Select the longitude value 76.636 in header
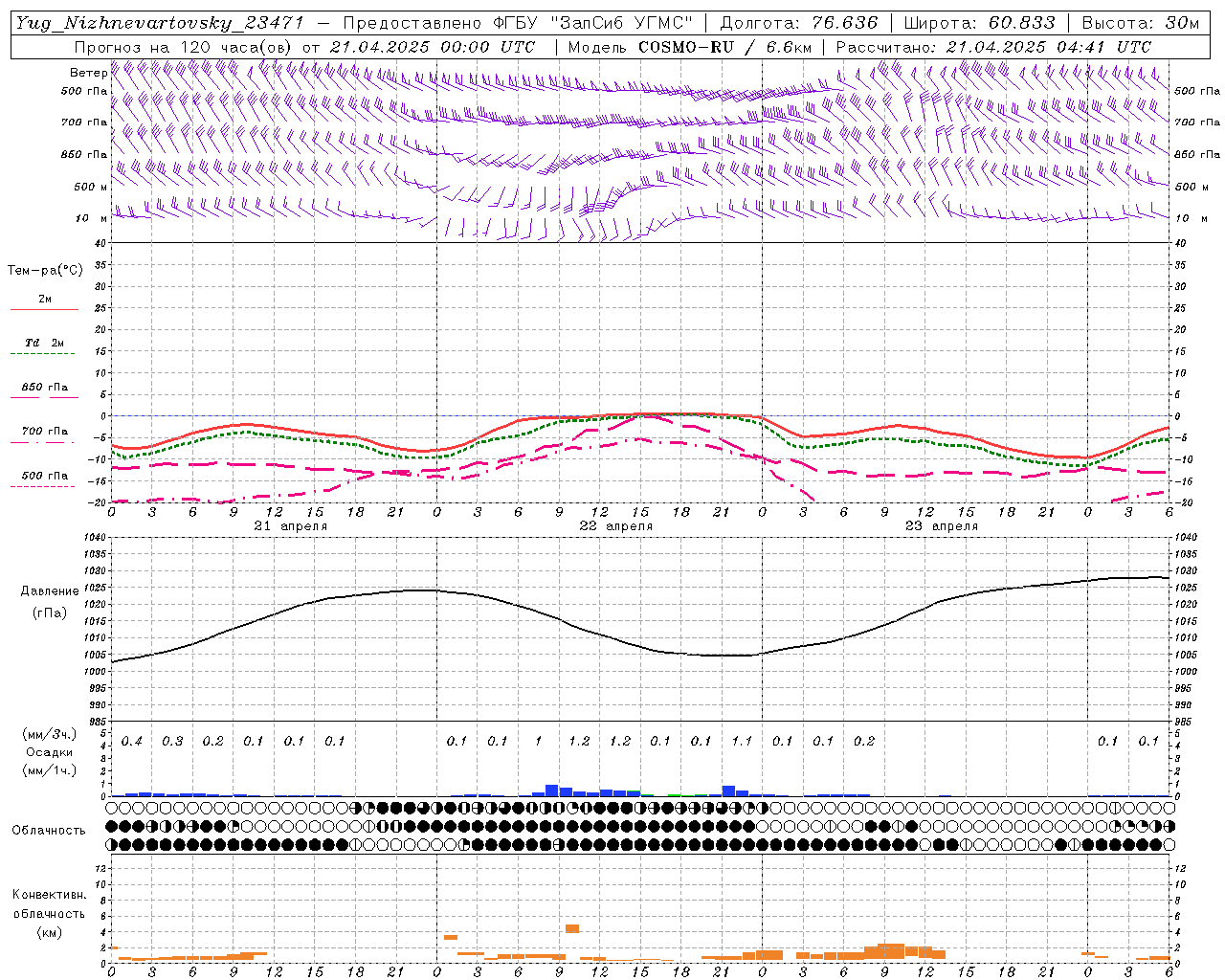 (844, 23)
